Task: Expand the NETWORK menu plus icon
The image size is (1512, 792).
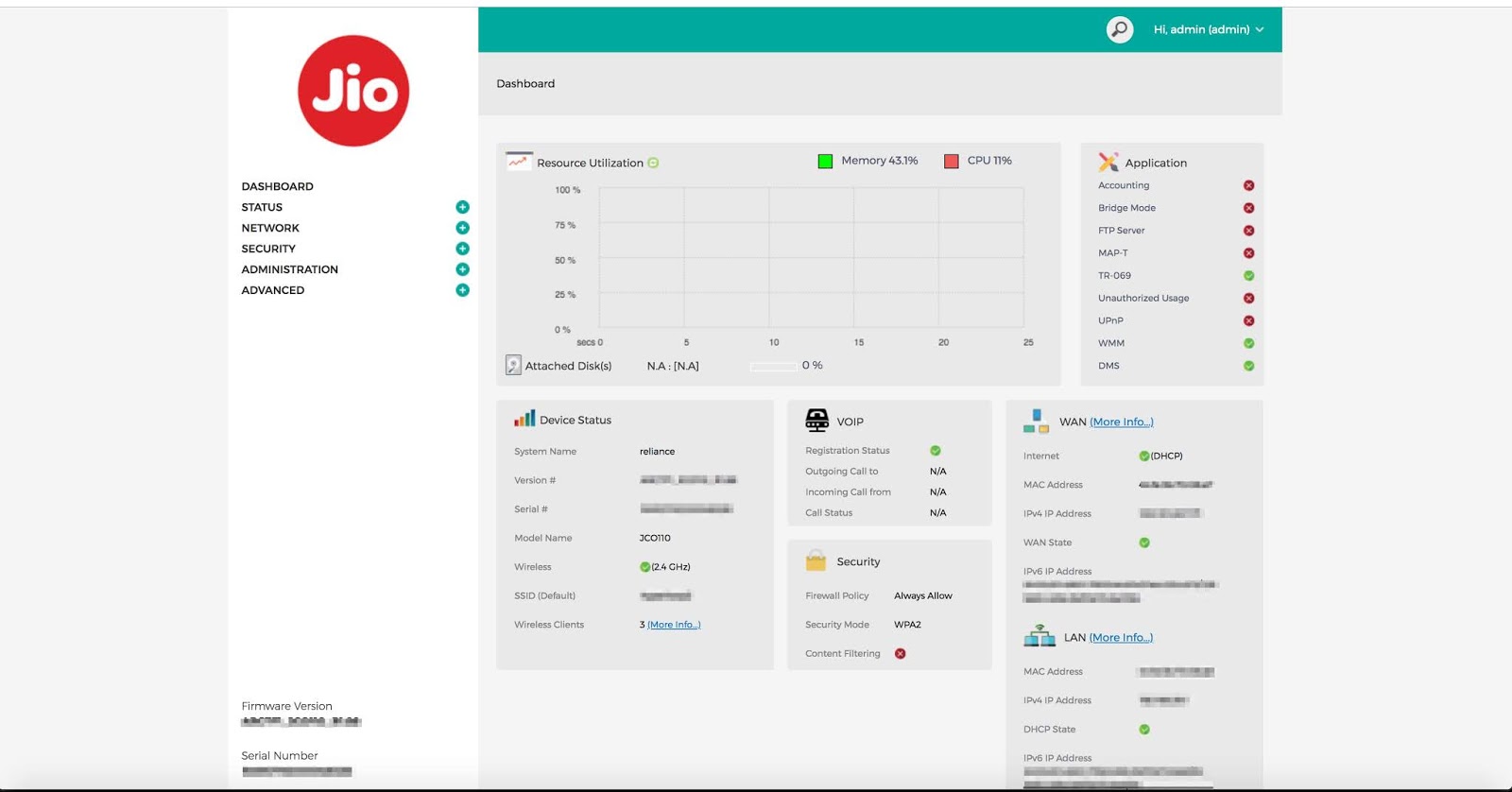Action: [x=462, y=228]
